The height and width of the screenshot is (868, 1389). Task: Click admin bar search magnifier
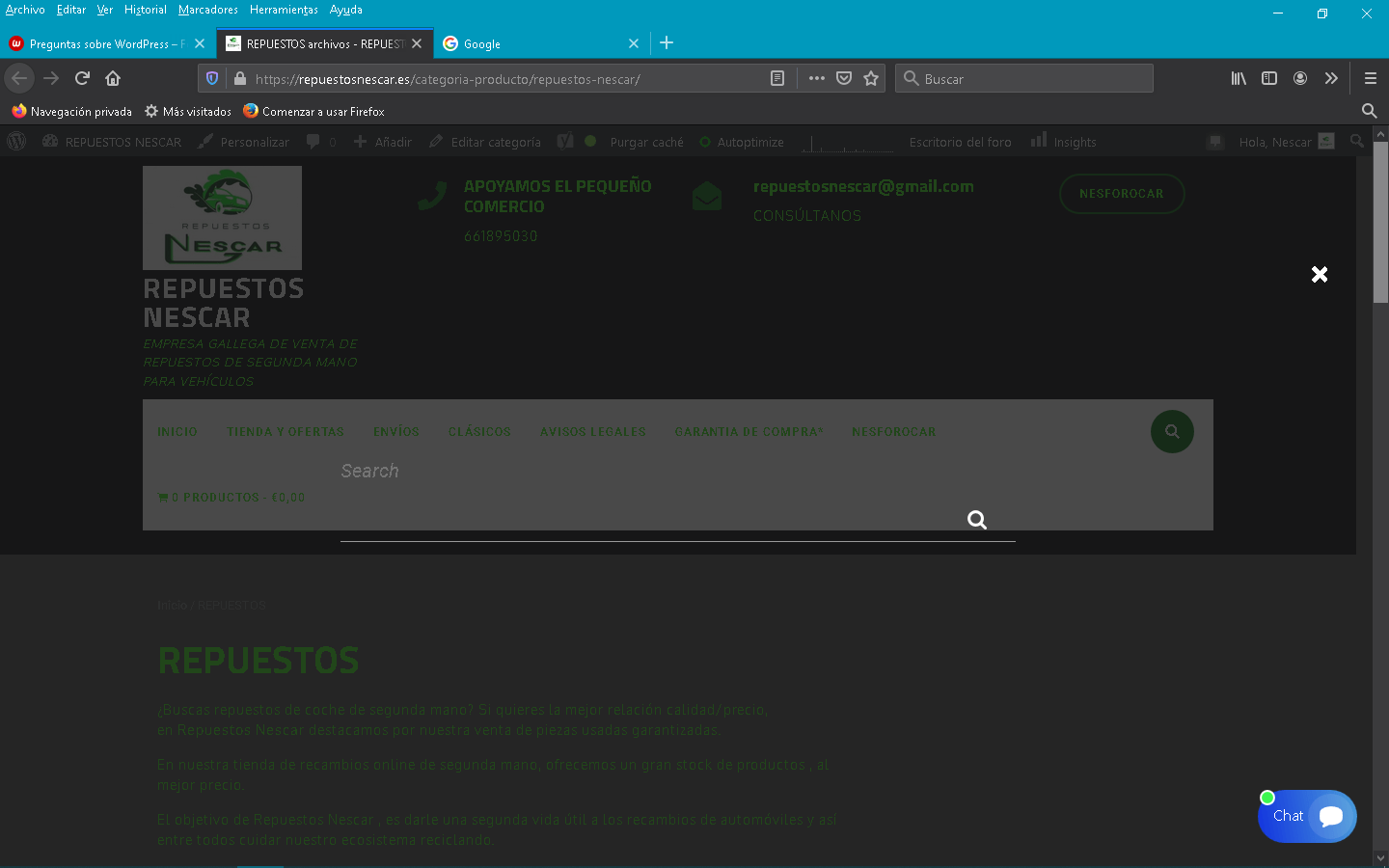1357,142
